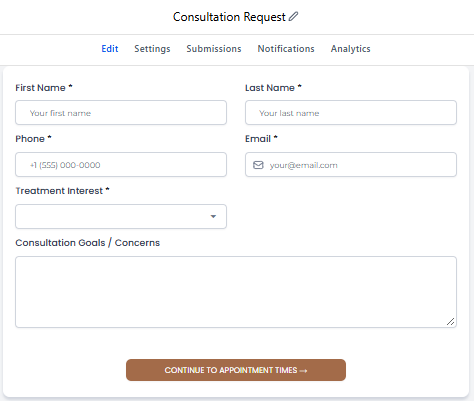The width and height of the screenshot is (474, 401).
Task: Click the "Email *" label
Action: tap(261, 139)
